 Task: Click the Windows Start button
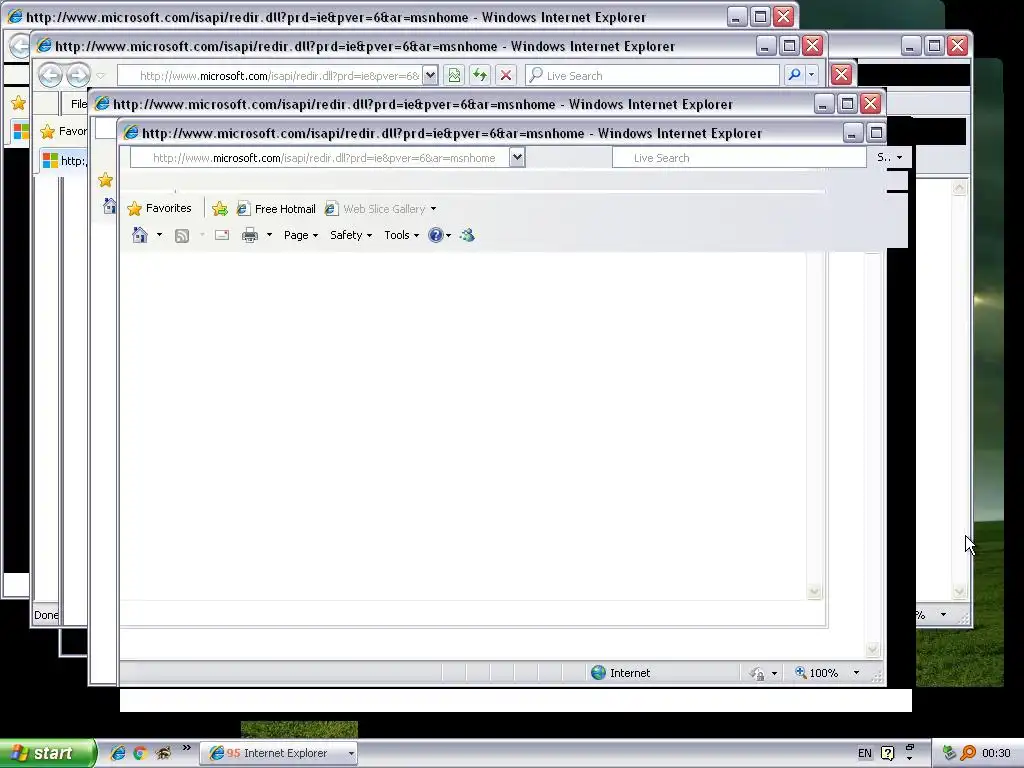click(x=48, y=753)
